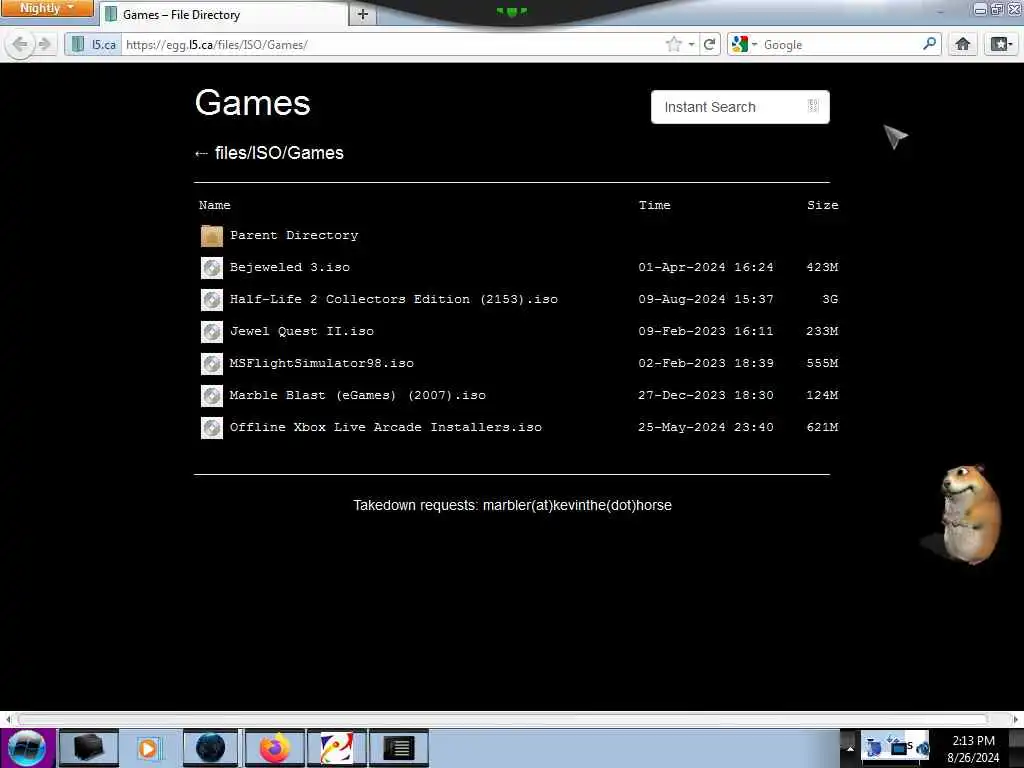
Task: Open the Parent Directory link
Action: 294,235
